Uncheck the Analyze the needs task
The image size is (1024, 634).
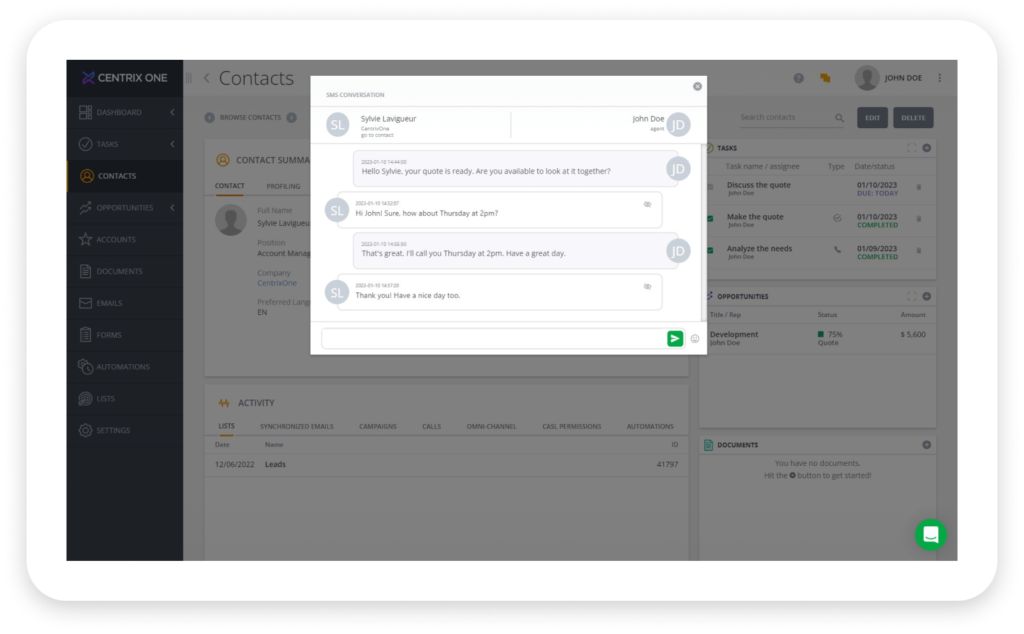click(x=710, y=251)
